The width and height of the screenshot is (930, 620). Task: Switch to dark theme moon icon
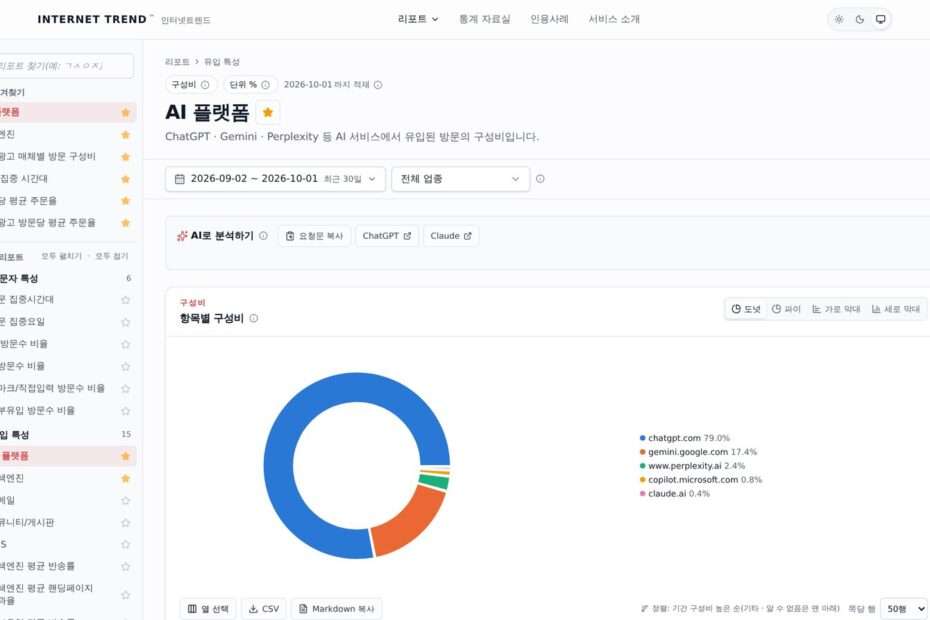[x=859, y=20]
